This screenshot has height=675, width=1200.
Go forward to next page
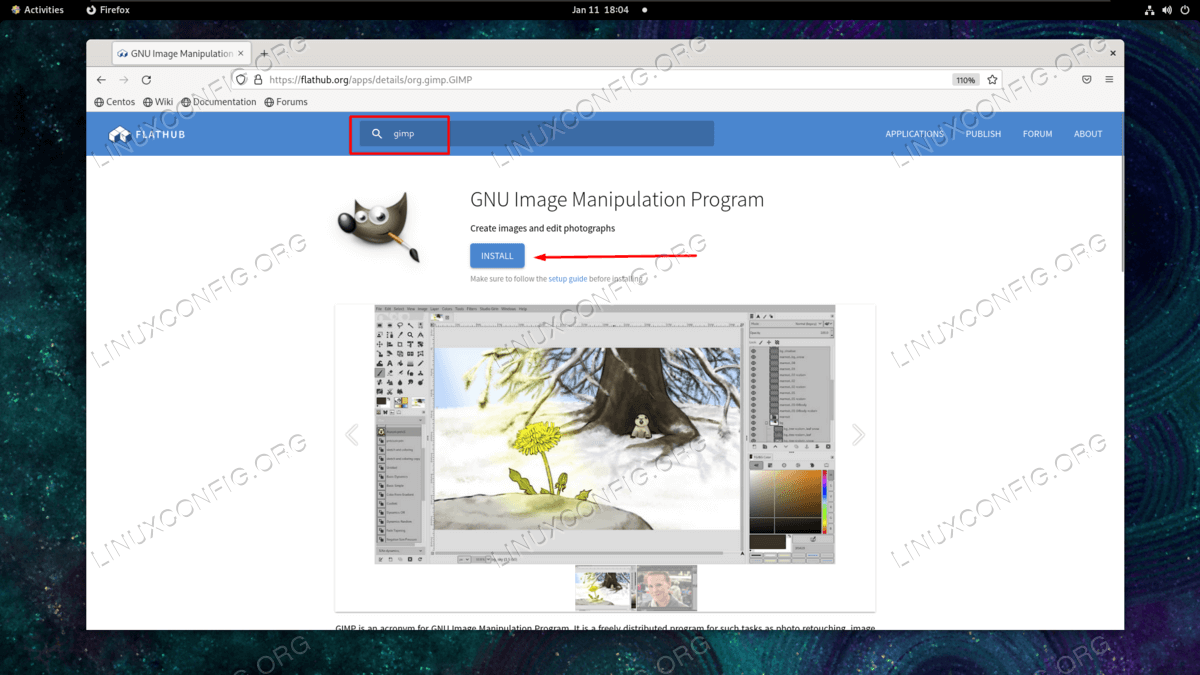point(124,80)
